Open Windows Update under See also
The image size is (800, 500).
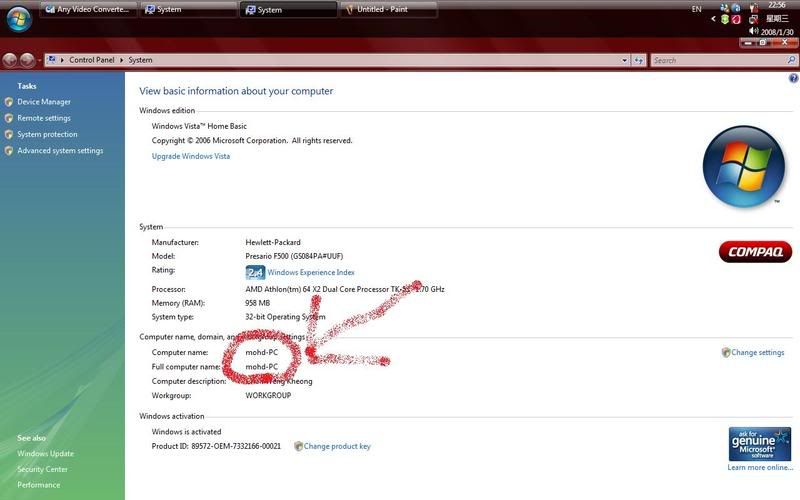45,454
